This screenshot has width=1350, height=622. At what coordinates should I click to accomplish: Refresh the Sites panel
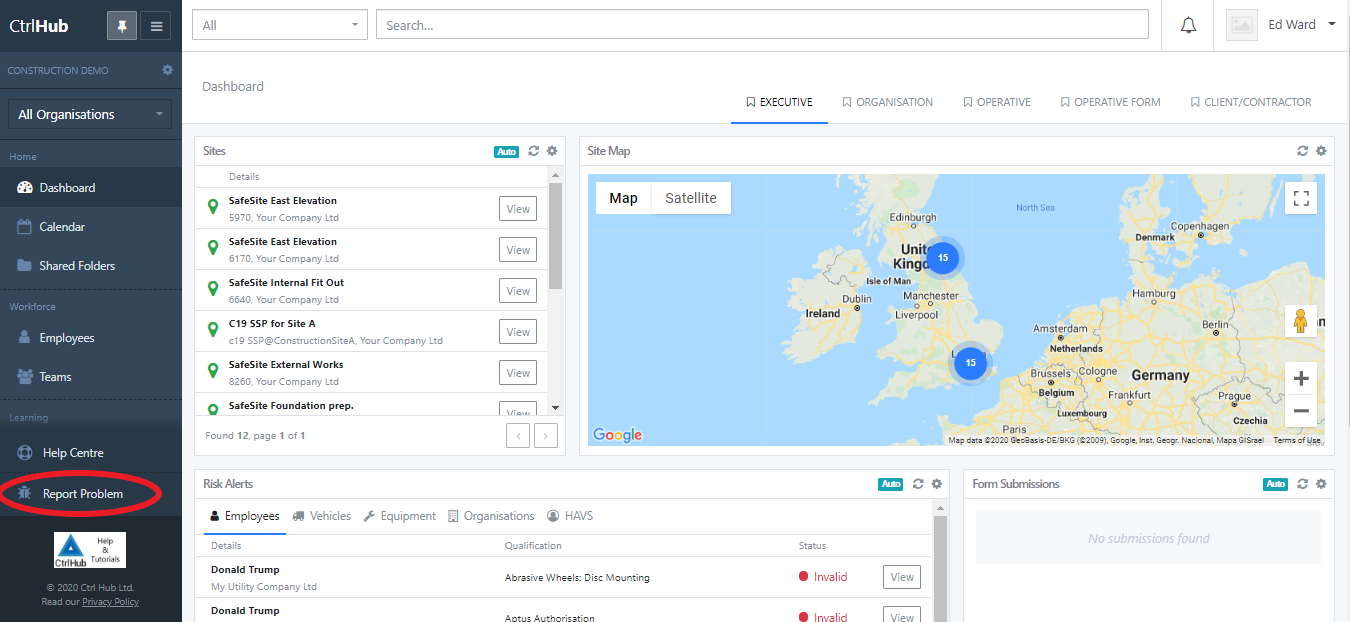click(534, 151)
